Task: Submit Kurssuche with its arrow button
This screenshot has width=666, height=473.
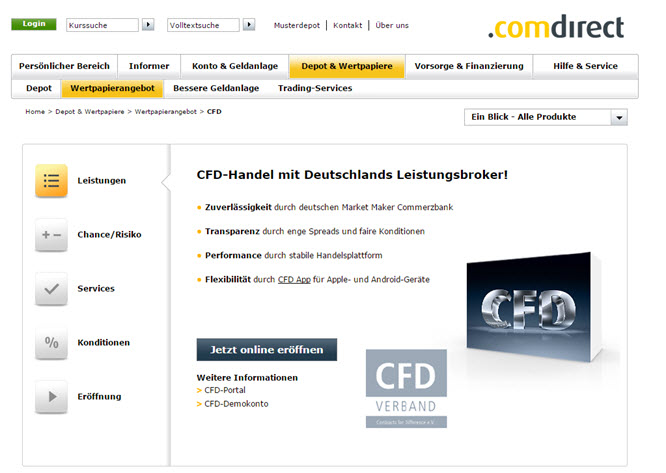Action: coord(148,25)
